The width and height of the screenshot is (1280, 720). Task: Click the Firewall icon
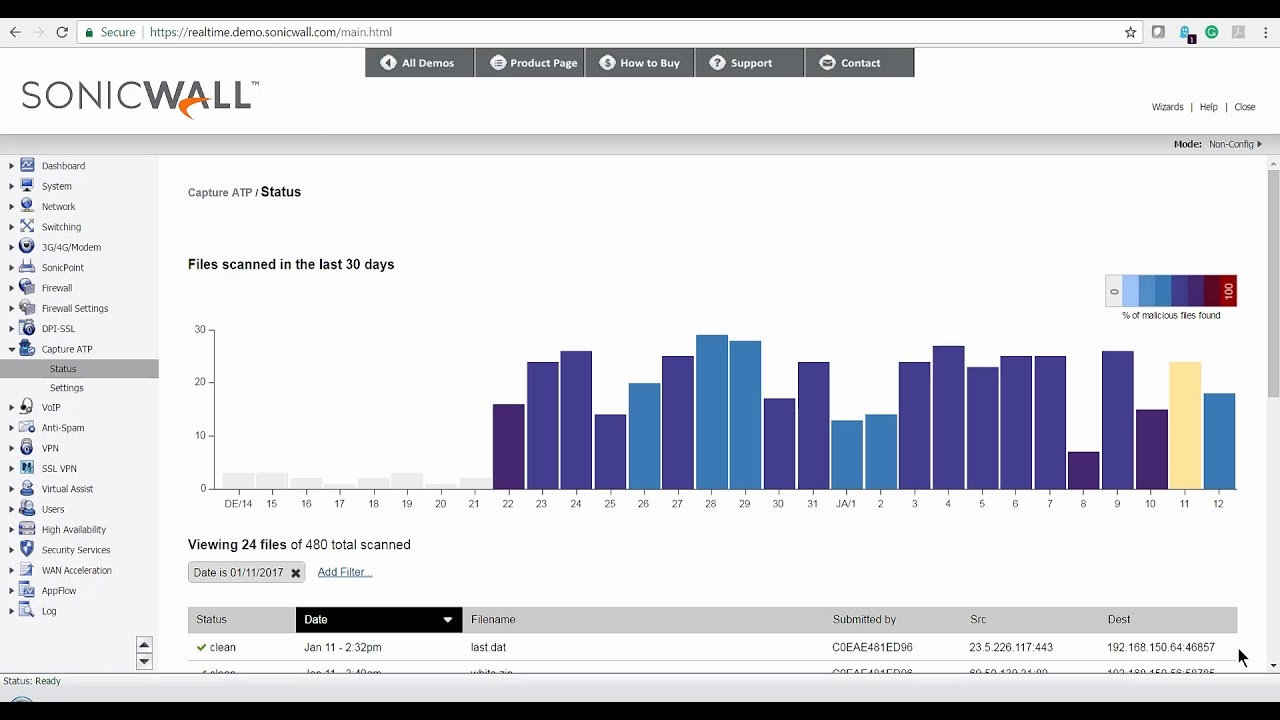pos(27,287)
